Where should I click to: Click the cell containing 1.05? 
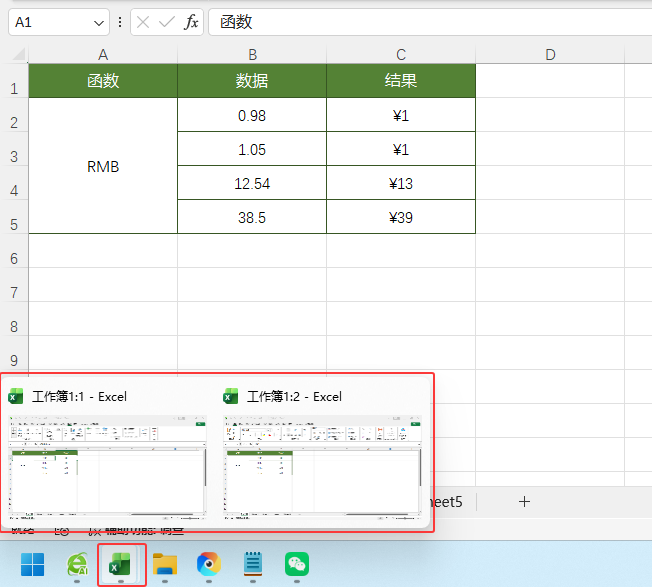pyautogui.click(x=252, y=149)
